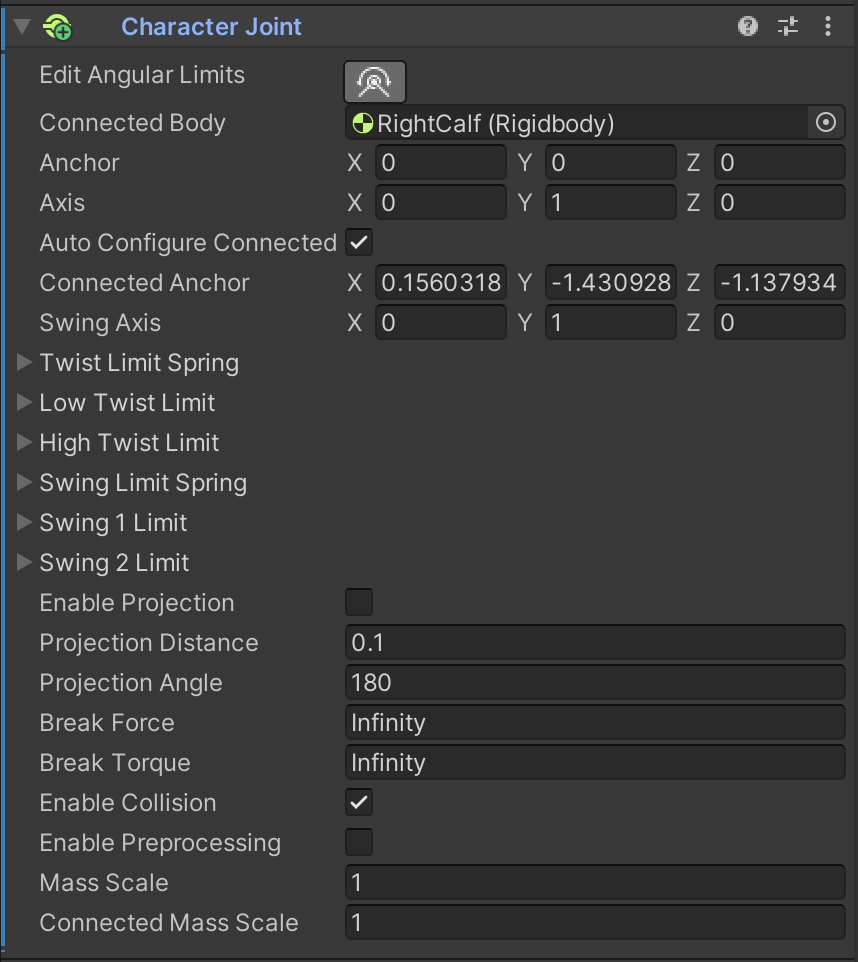Click the Edit Angular Limits button
The height and width of the screenshot is (962, 858).
point(375,82)
